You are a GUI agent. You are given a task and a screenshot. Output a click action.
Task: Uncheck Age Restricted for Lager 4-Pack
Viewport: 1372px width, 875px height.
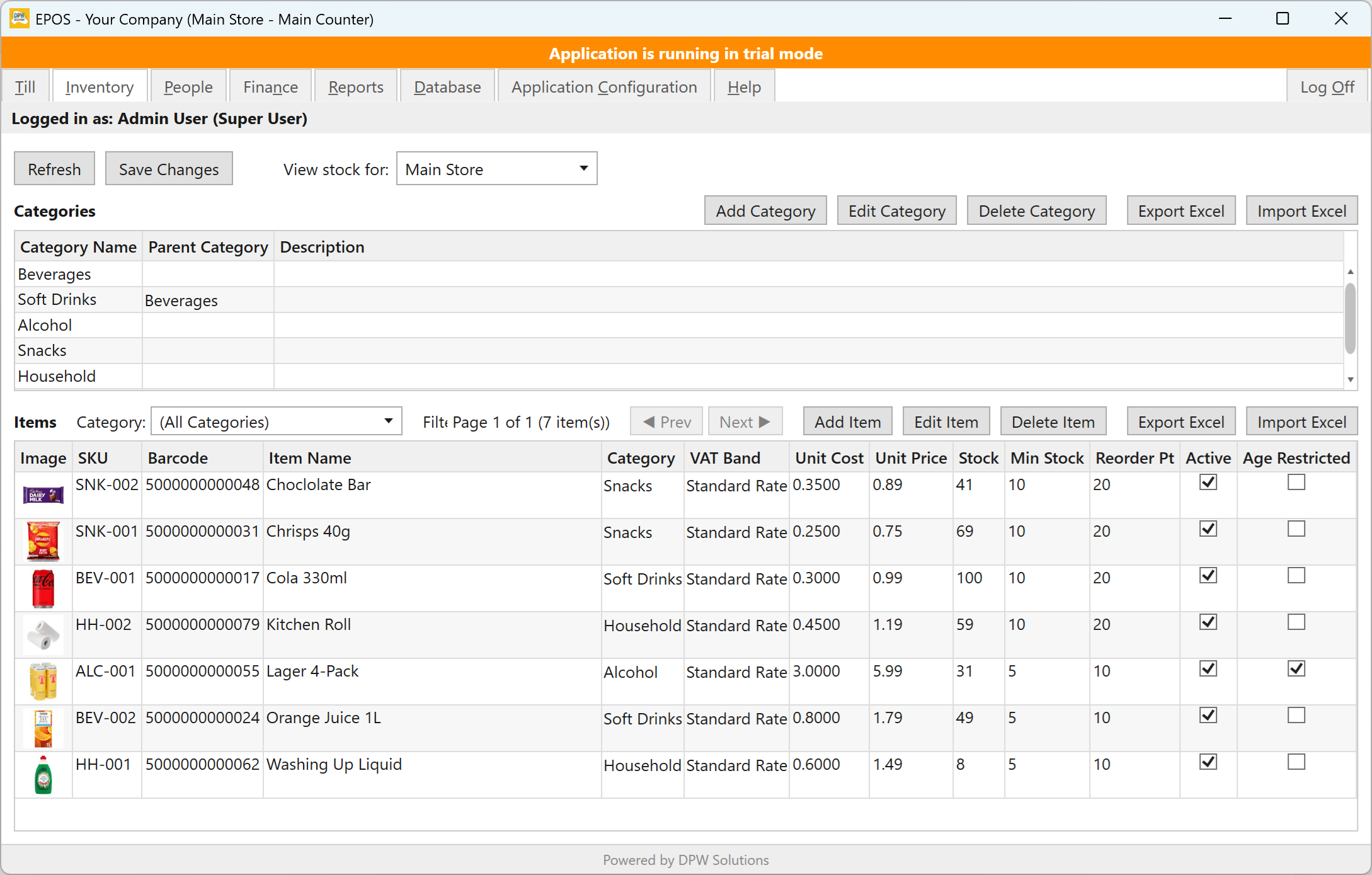(1296, 668)
